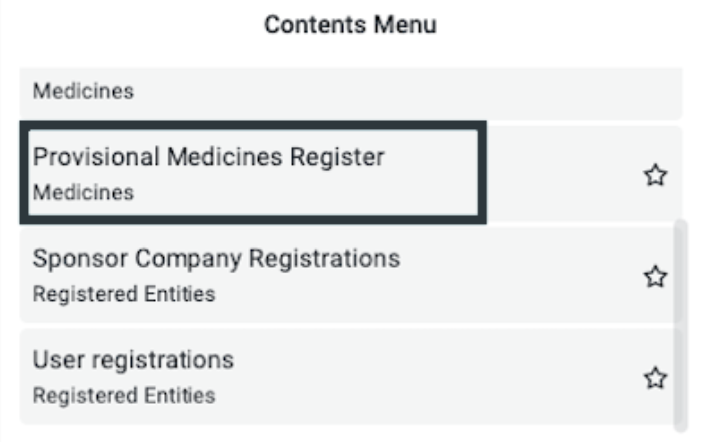Click empty area right of top Medicines label

click(x=403, y=92)
